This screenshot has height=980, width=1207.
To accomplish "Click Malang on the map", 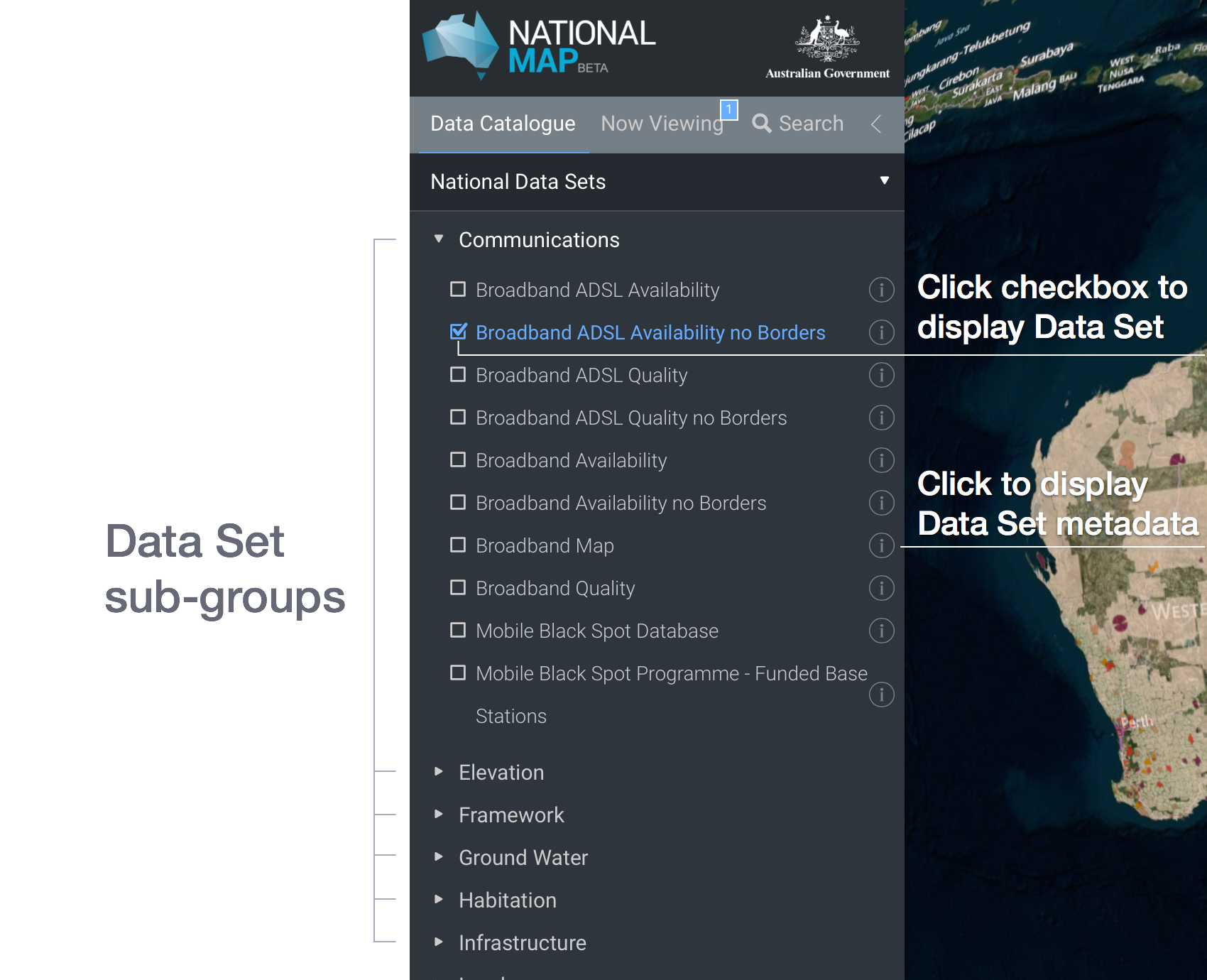I will point(1034,89).
